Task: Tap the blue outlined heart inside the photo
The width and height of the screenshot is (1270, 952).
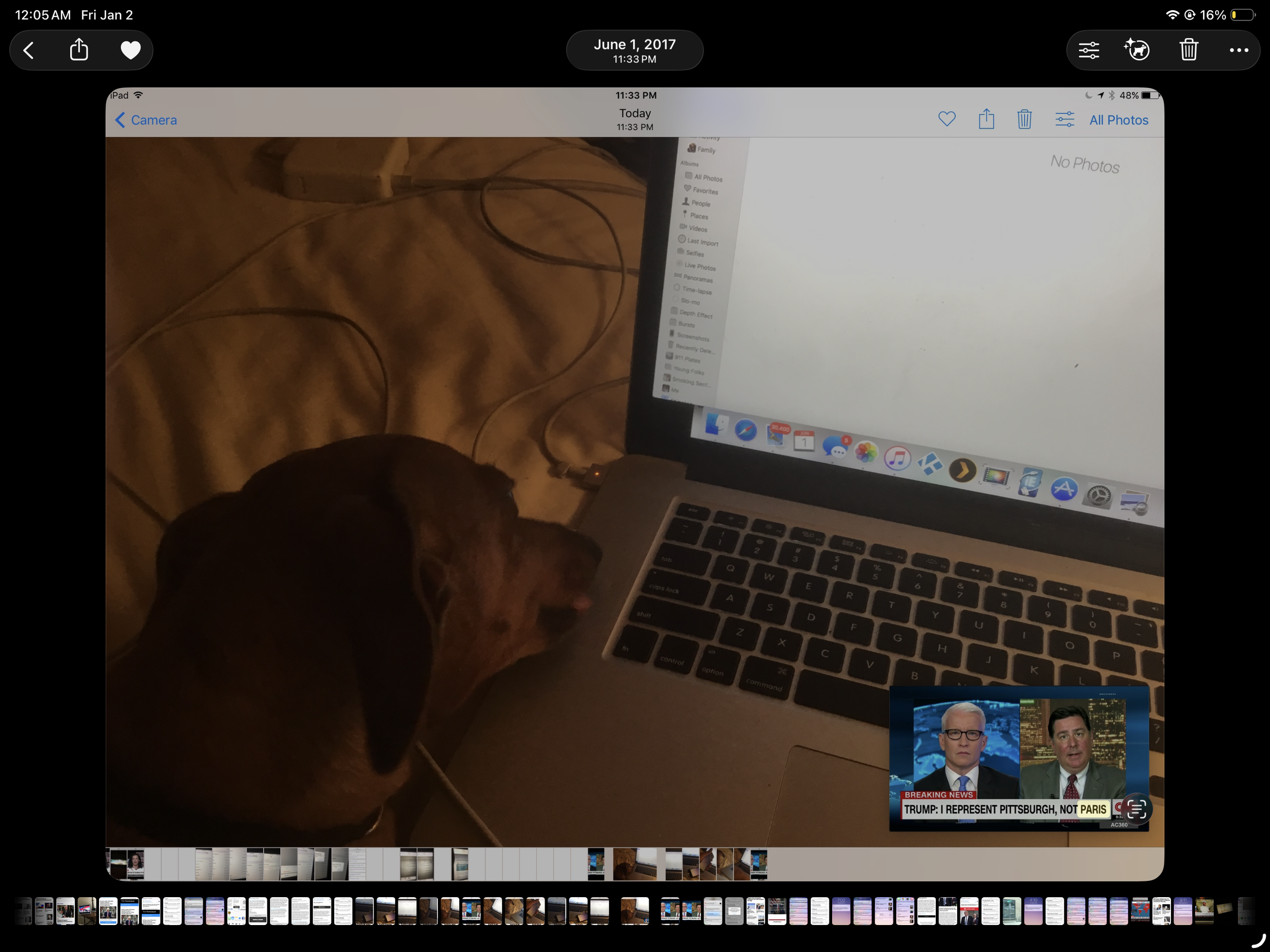Action: [x=947, y=119]
